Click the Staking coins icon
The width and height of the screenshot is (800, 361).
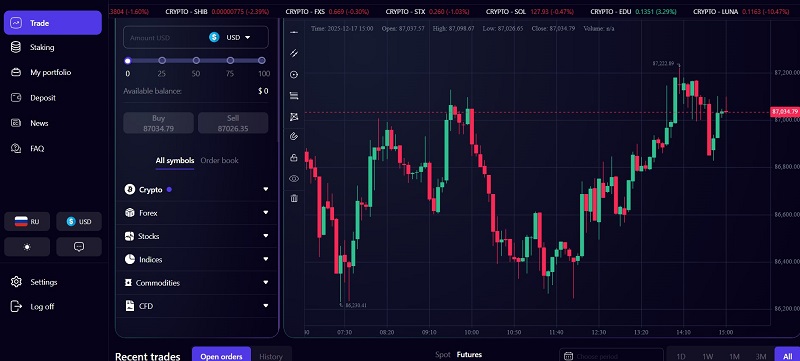click(x=16, y=47)
